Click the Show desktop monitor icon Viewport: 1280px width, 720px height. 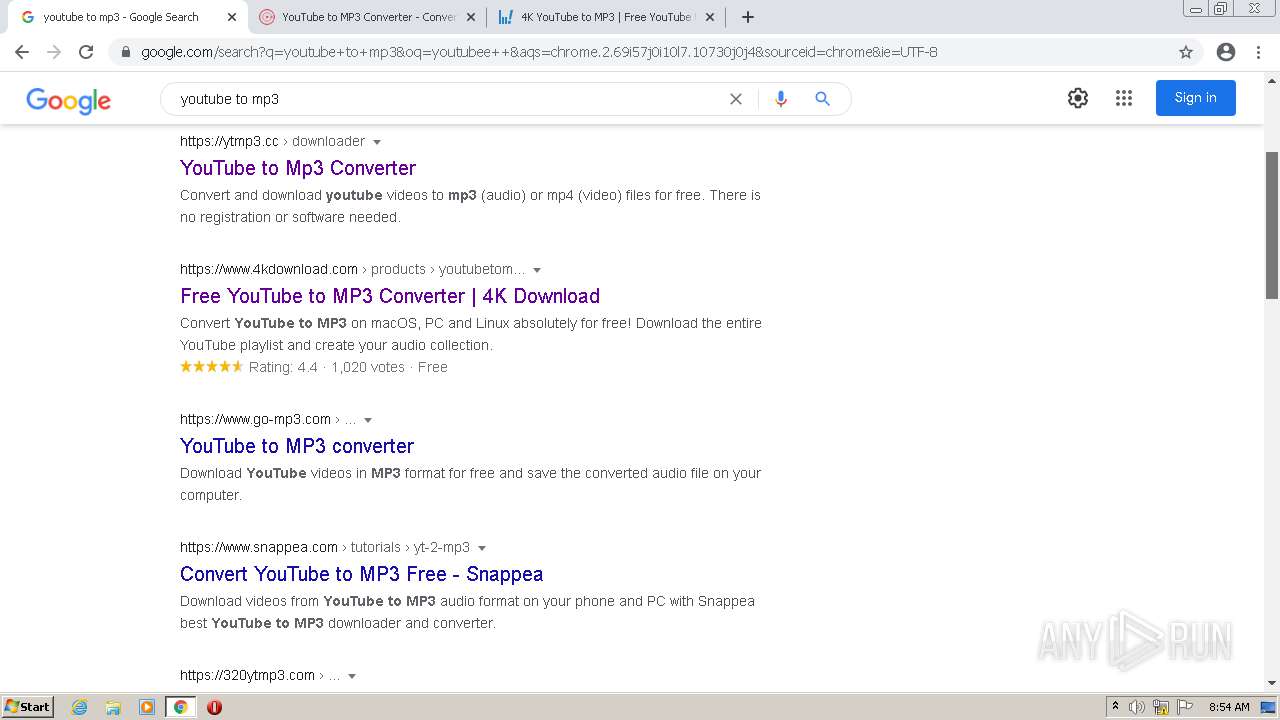click(x=1268, y=707)
